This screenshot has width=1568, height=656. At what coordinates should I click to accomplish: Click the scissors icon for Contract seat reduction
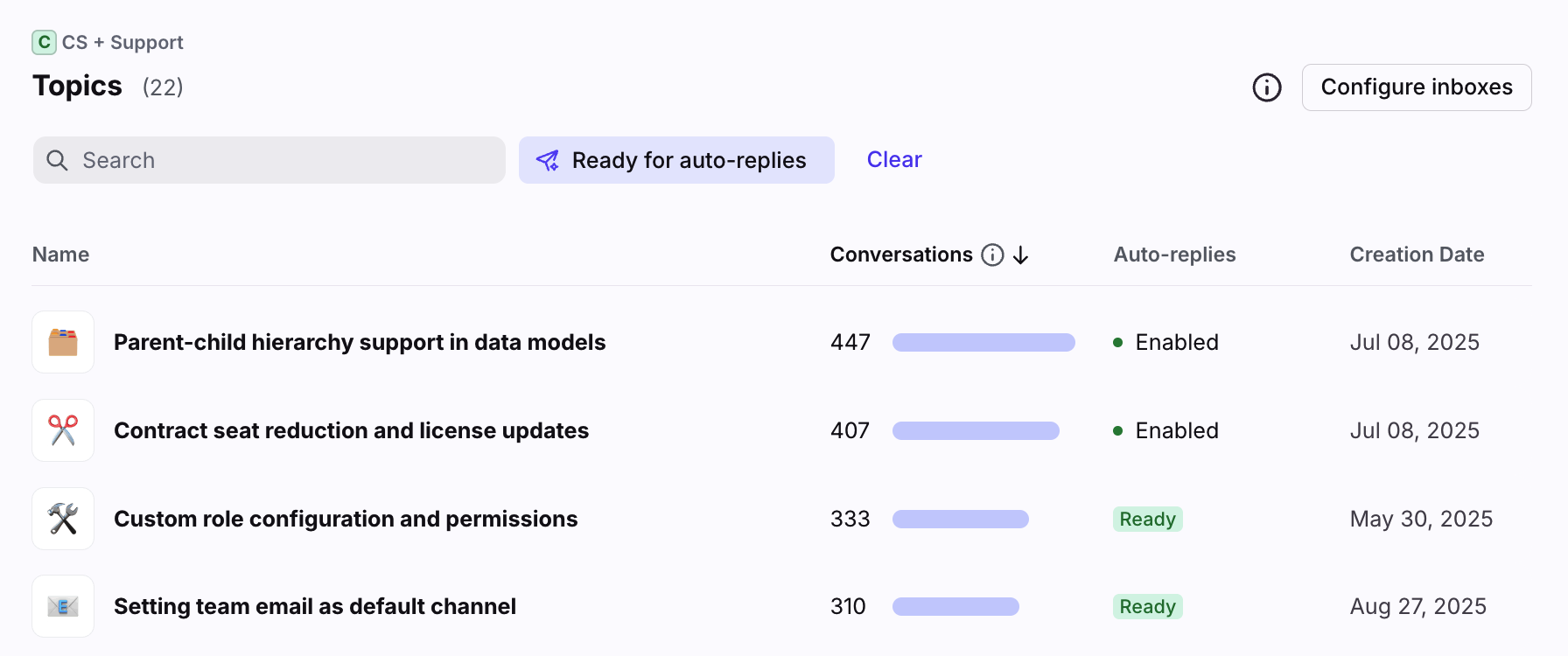click(63, 430)
